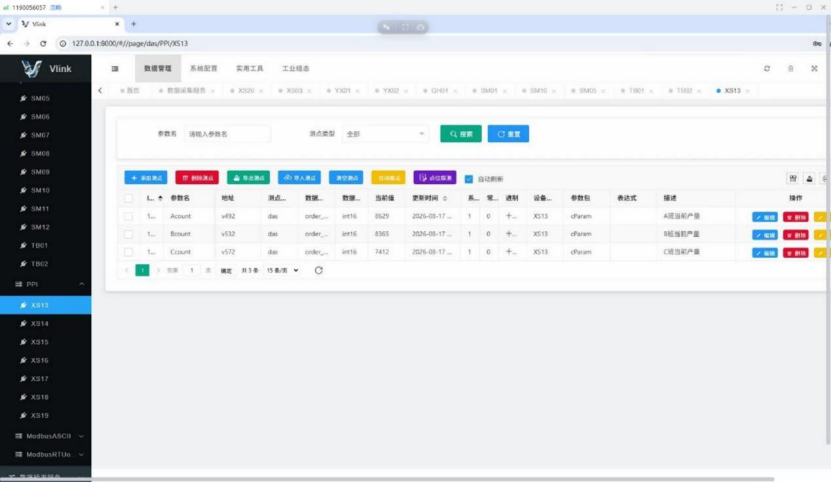831x482 pixels.
Task: Switch to the TB02 page tab
Action: click(x=684, y=91)
